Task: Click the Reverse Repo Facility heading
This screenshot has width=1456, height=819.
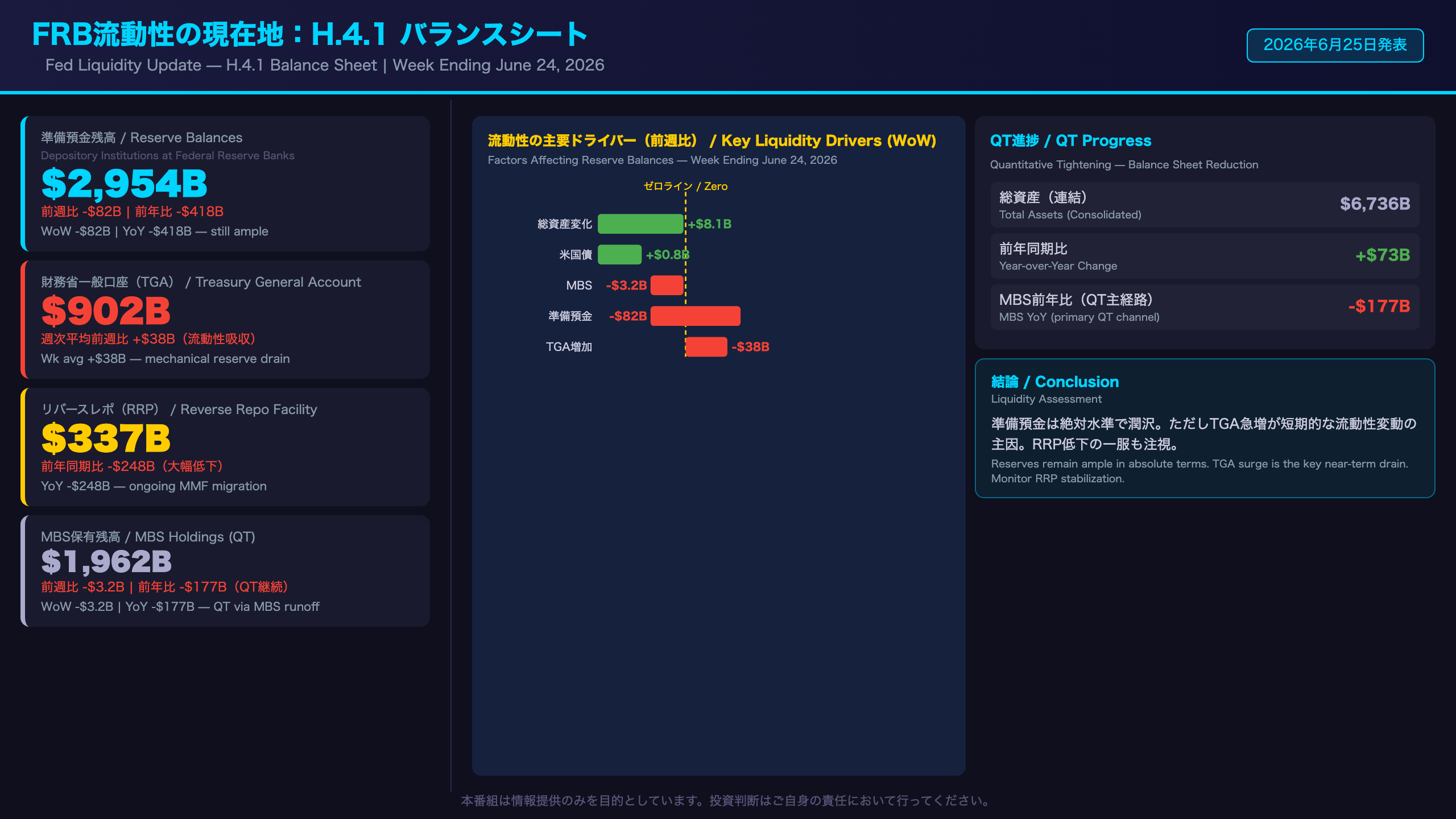Action: 179,409
